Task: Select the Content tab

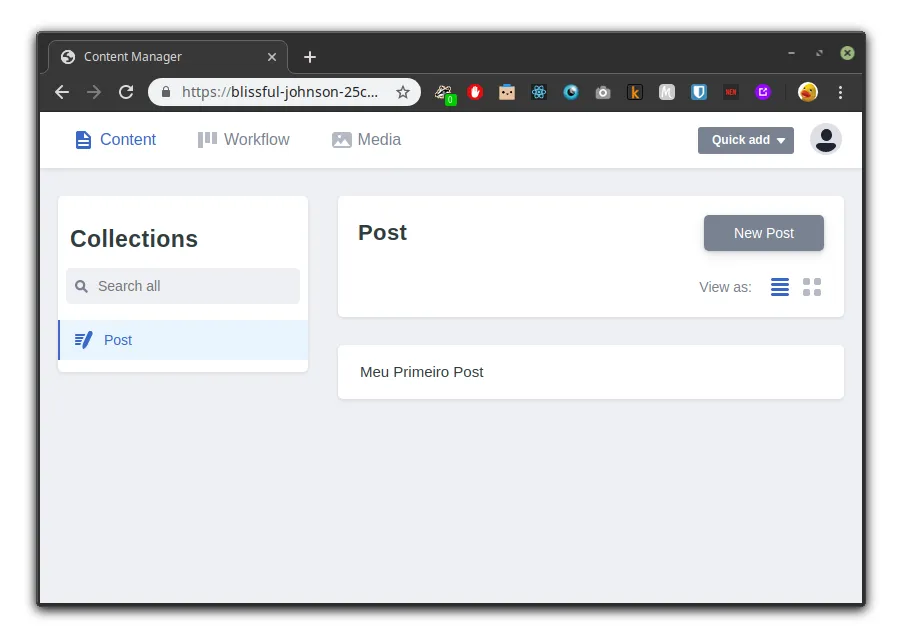Action: (116, 140)
